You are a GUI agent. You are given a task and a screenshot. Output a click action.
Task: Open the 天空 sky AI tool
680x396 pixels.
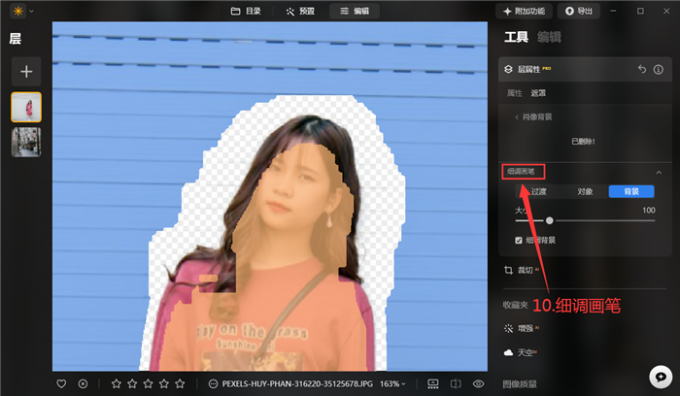(520, 353)
